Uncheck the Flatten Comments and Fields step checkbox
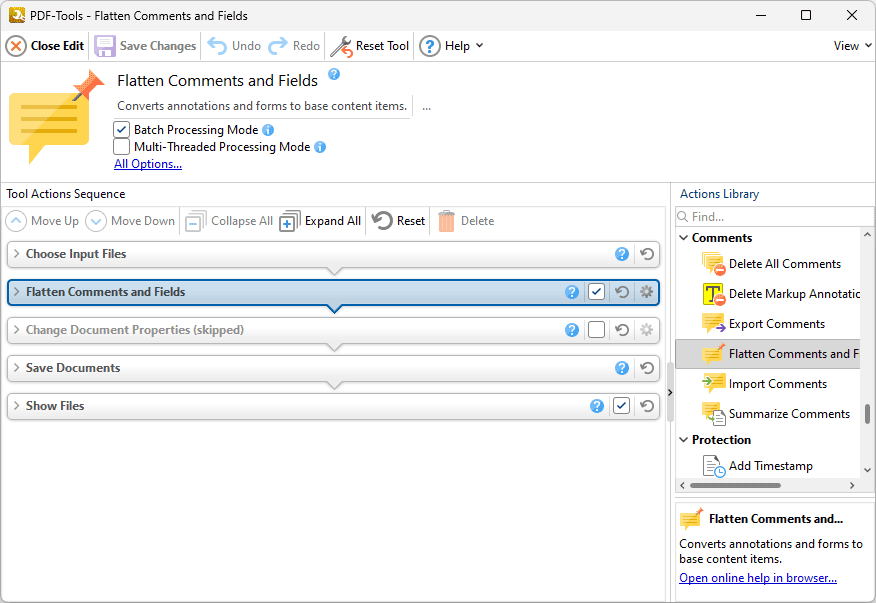876x603 pixels. (x=596, y=292)
